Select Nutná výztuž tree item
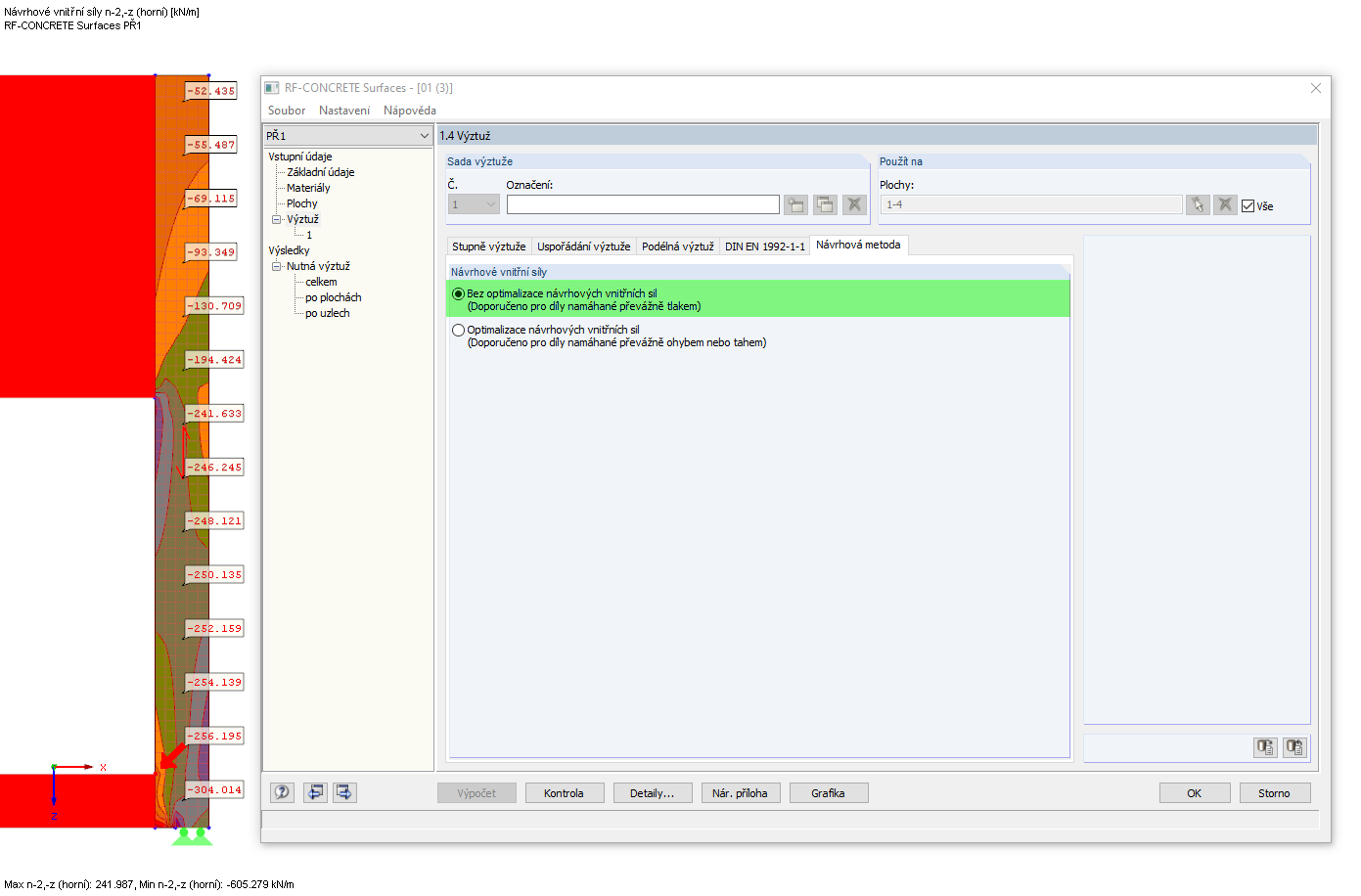 [318, 266]
